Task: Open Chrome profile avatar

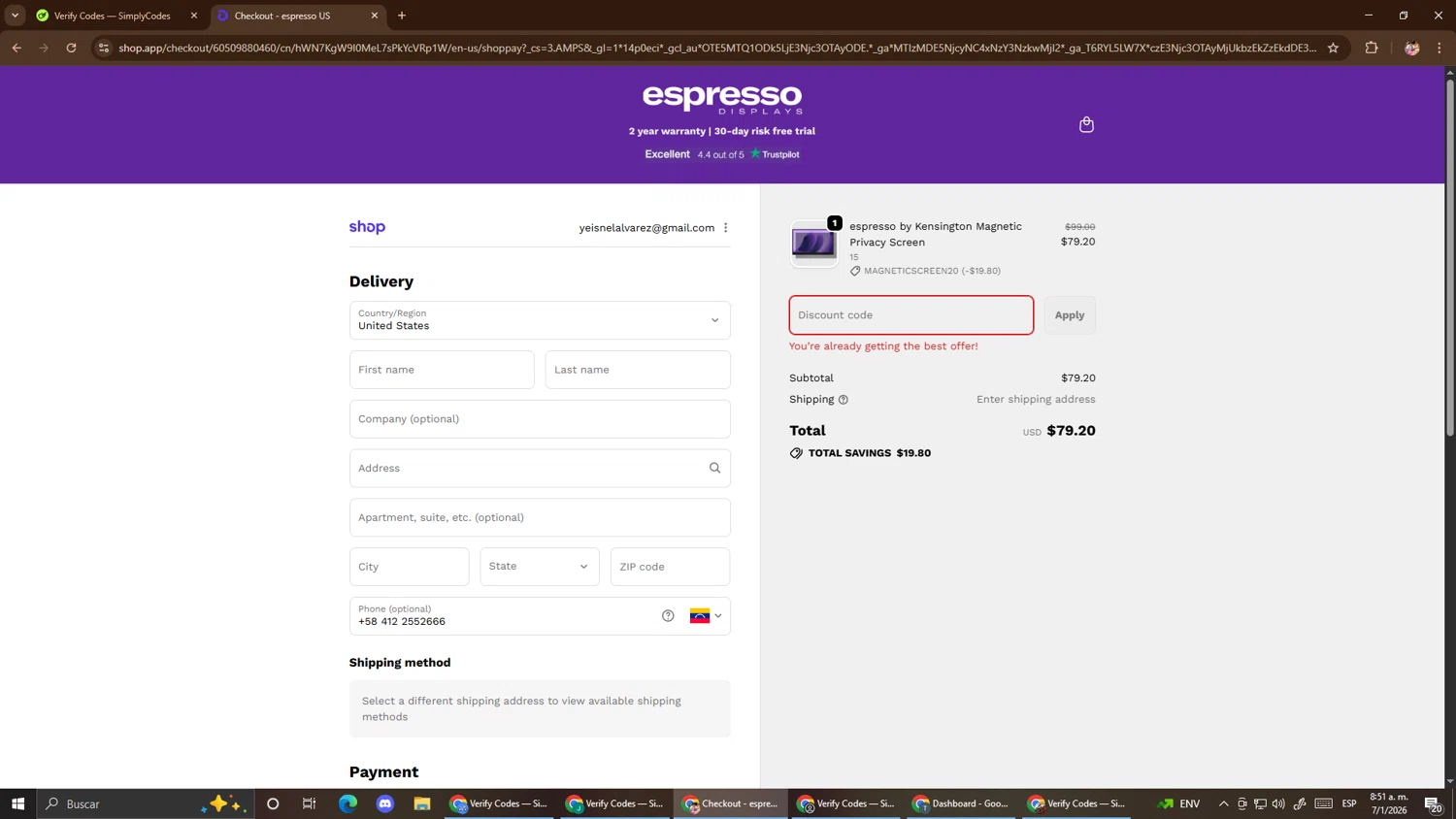Action: (x=1411, y=48)
